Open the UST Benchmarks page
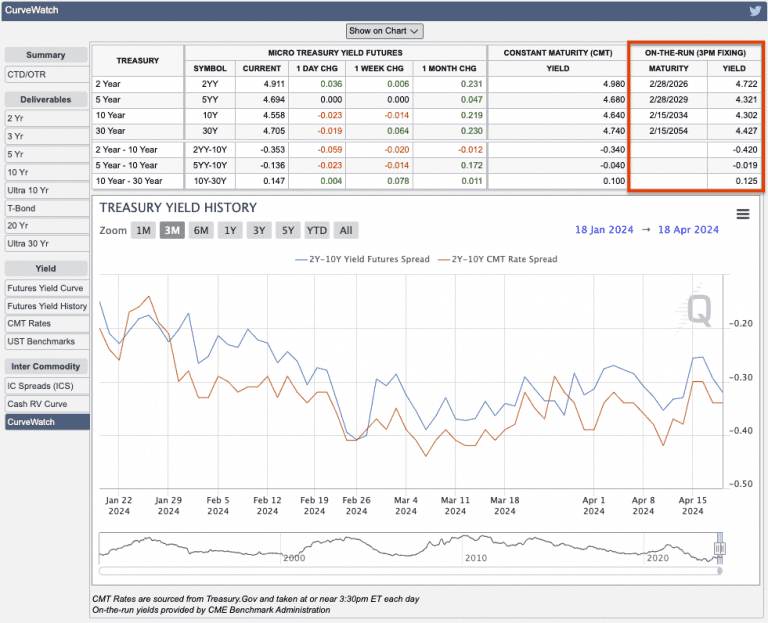The height and width of the screenshot is (623, 768). (47, 341)
